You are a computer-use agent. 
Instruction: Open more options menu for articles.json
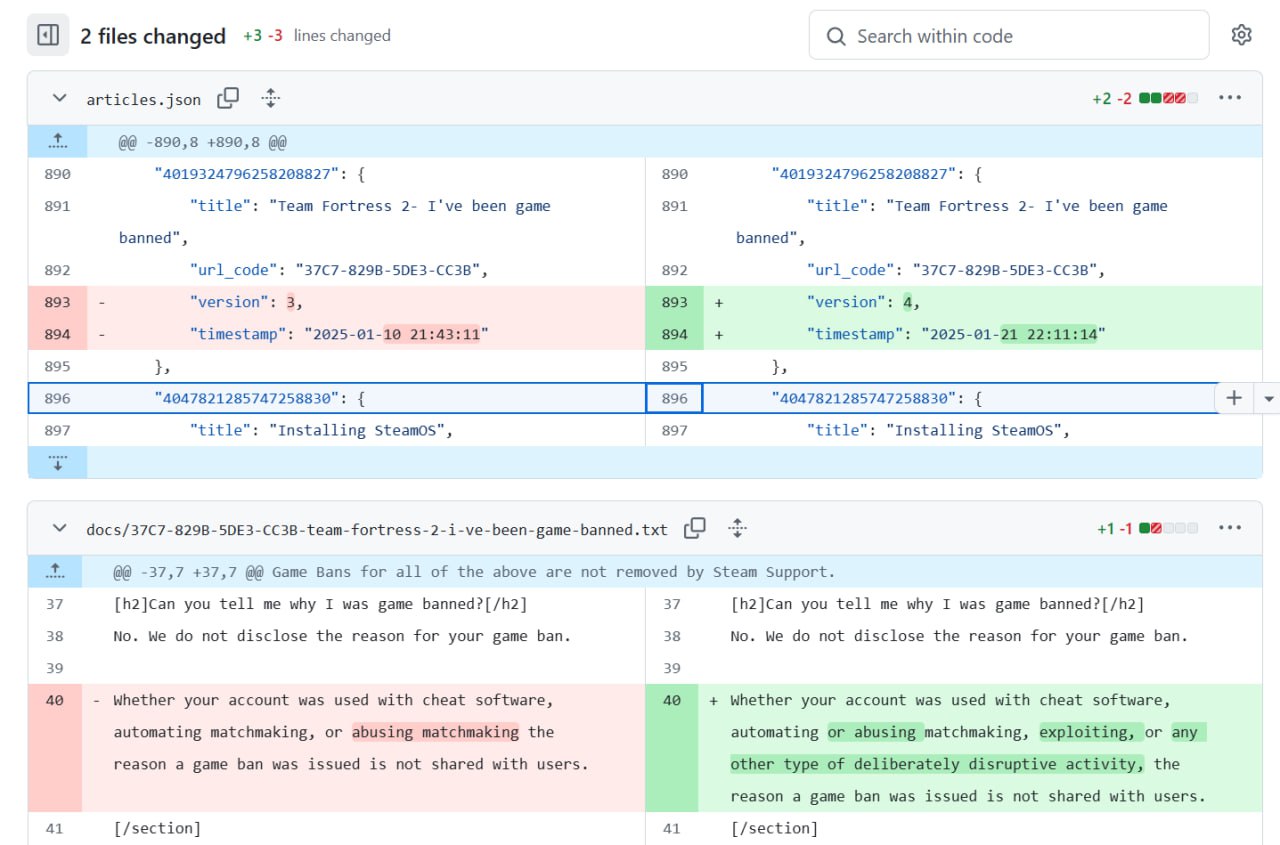(x=1230, y=98)
